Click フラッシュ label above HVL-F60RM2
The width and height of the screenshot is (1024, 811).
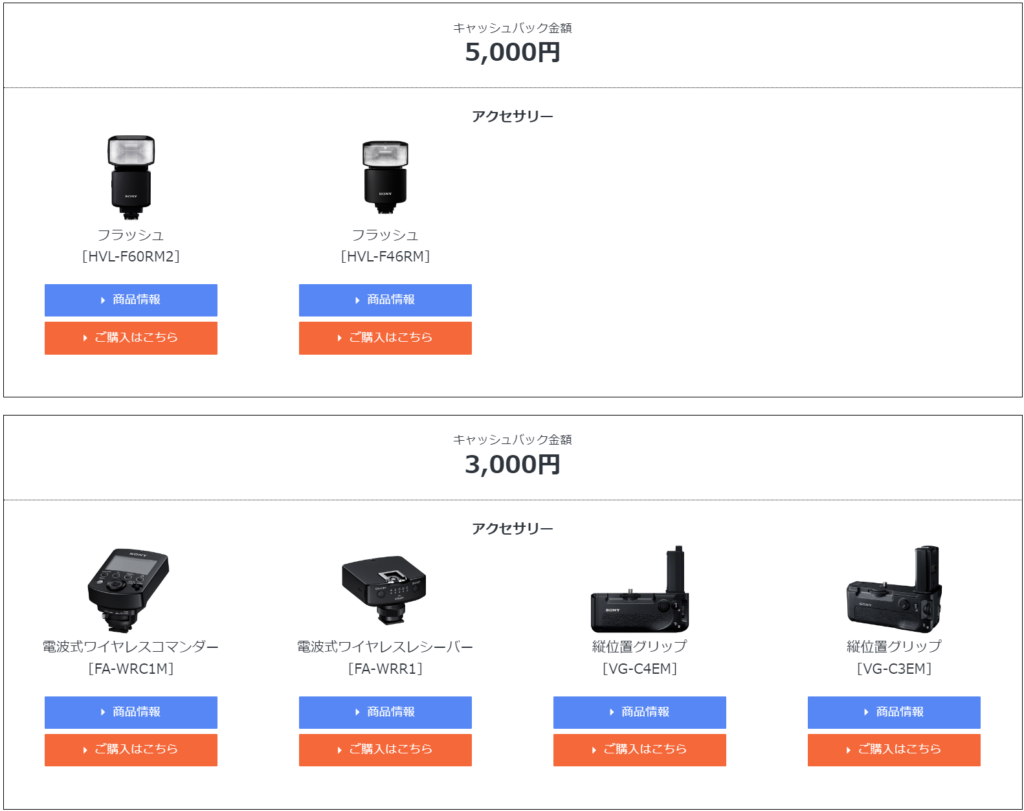pos(131,234)
